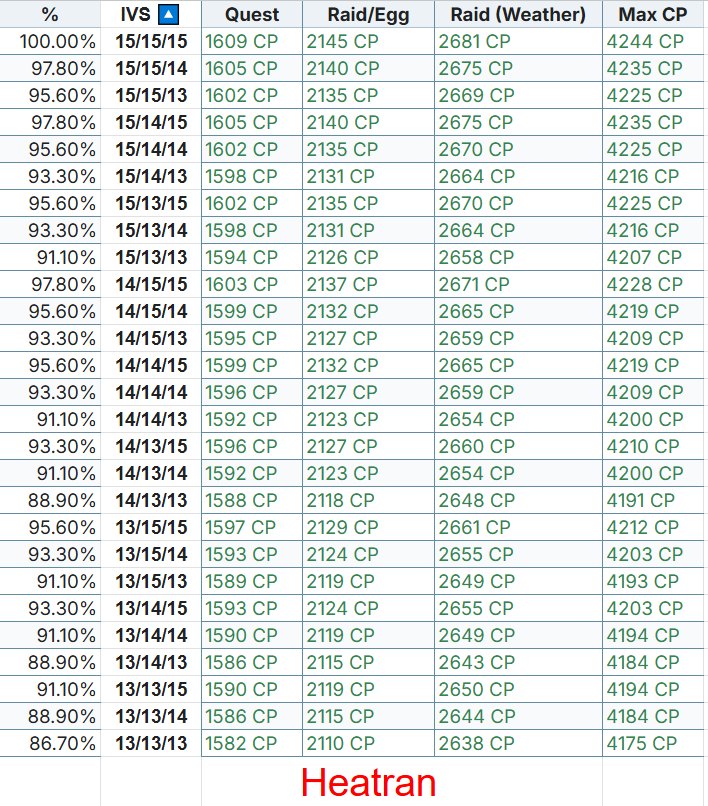
Task: Select the 2145 CP Raid/Egg value
Action: [x=343, y=41]
